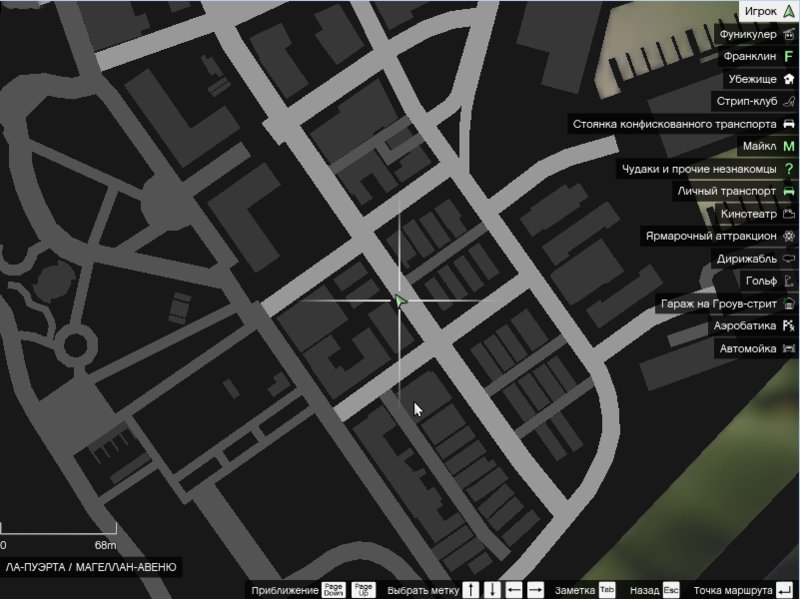Select previous marker with up arrow key

[471, 590]
